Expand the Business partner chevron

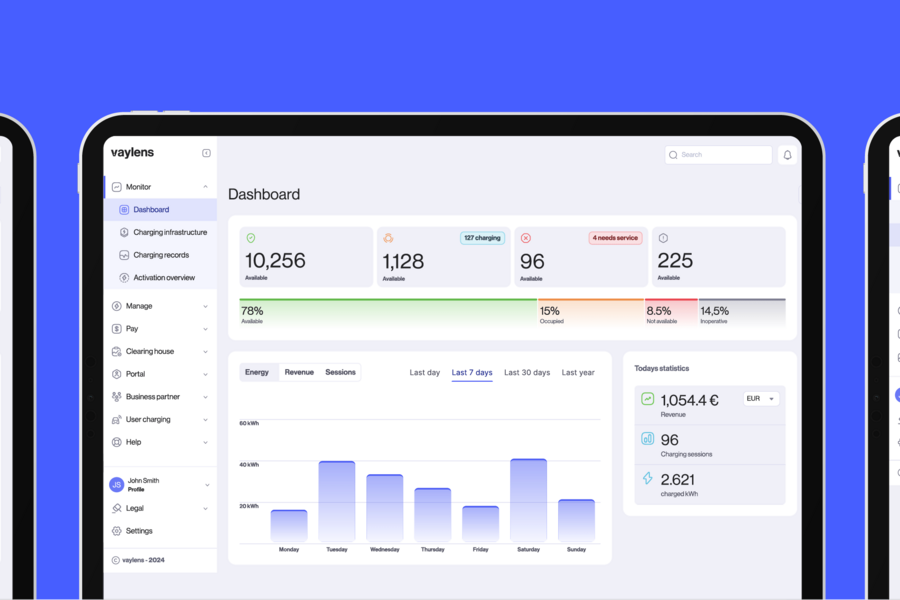point(205,397)
